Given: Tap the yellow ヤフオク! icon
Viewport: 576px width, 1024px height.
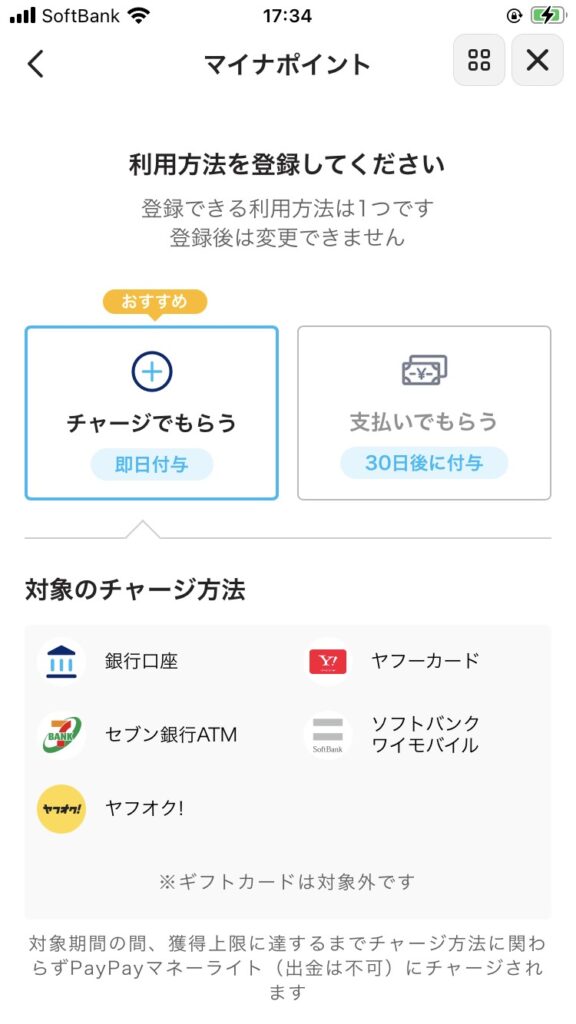Looking at the screenshot, I should (x=61, y=808).
